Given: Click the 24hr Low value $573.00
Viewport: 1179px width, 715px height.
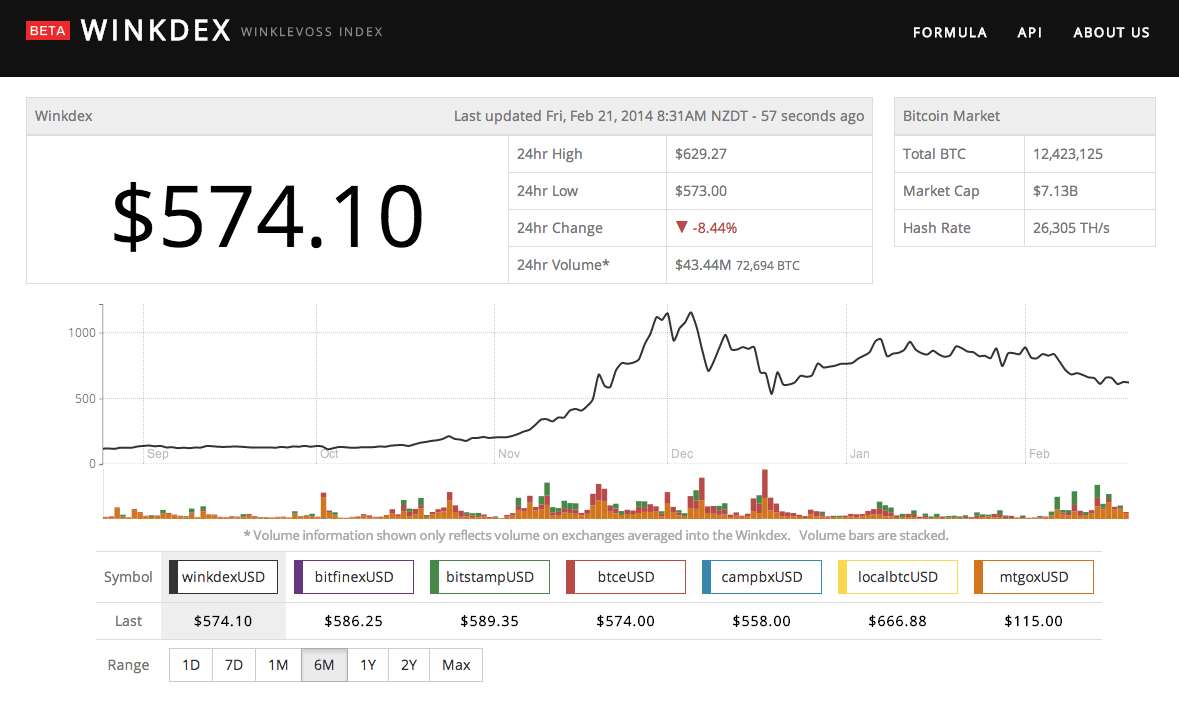Looking at the screenshot, I should click(701, 190).
